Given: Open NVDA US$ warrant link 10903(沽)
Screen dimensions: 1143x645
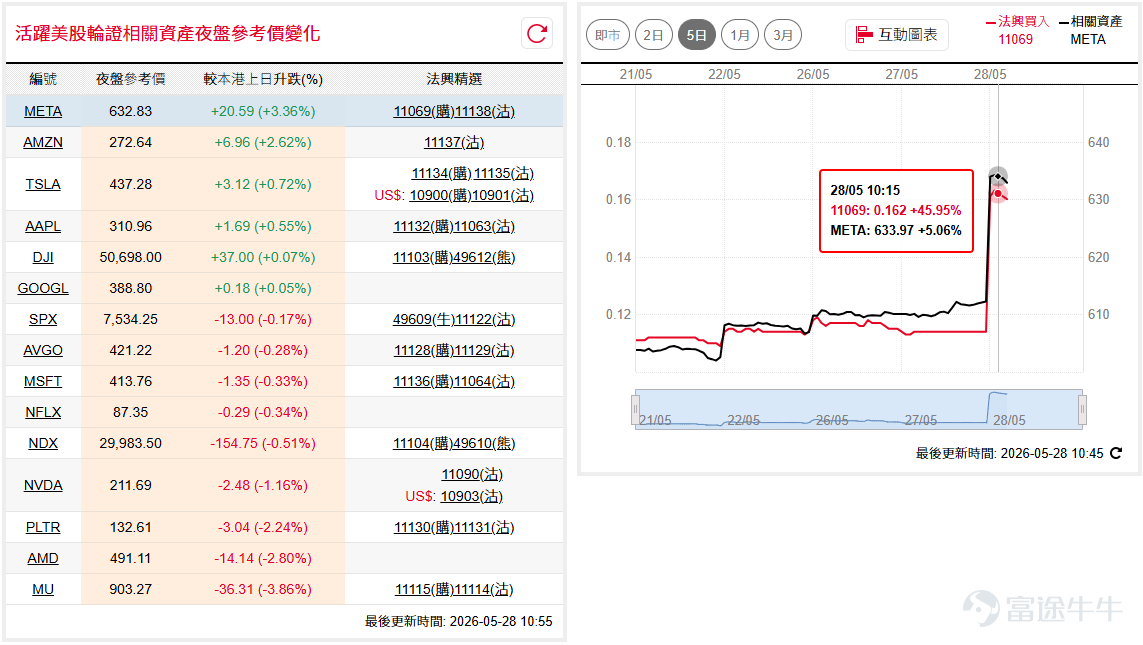Looking at the screenshot, I should (x=472, y=496).
